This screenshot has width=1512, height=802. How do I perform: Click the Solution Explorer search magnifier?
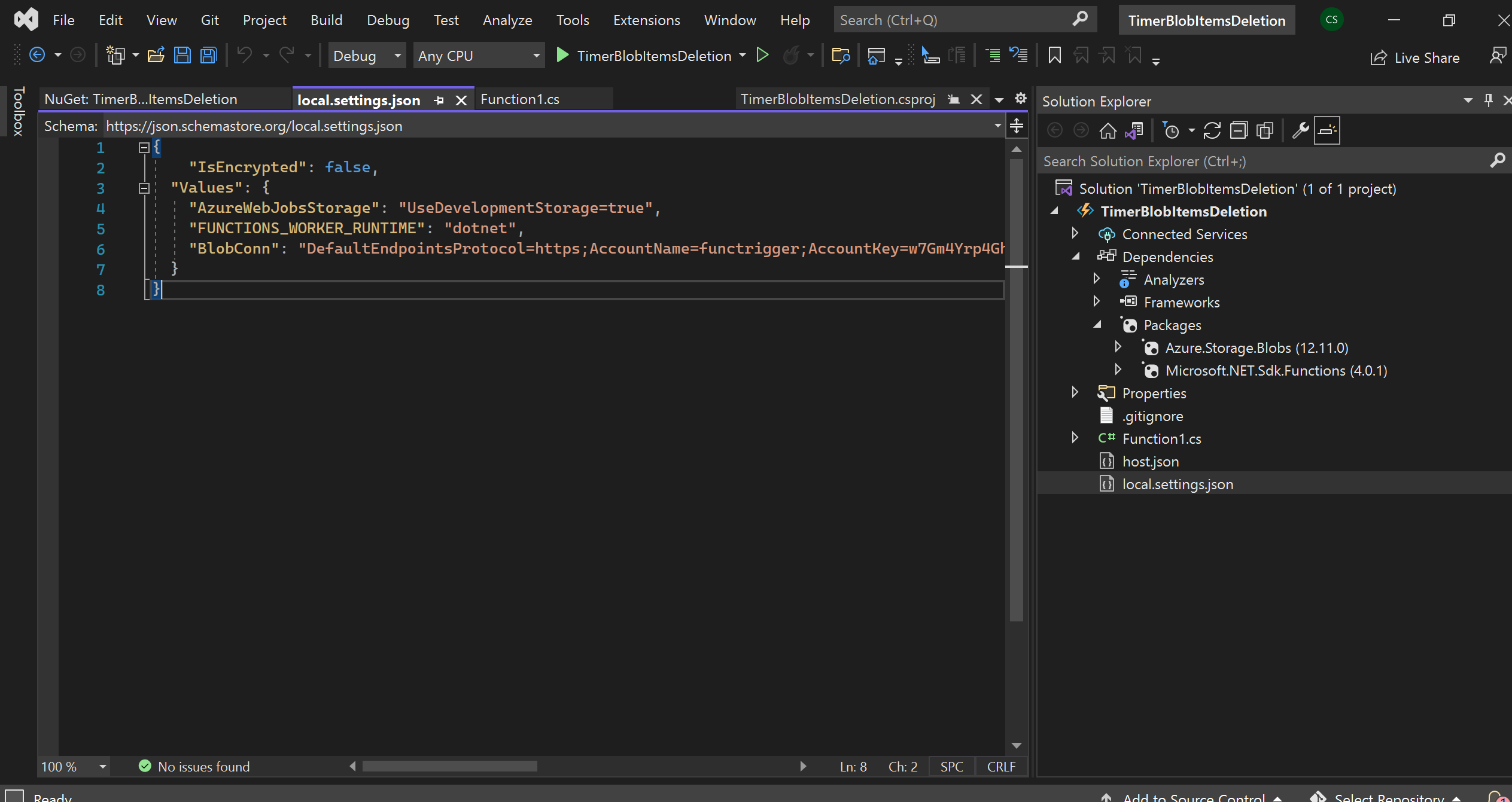coord(1496,161)
